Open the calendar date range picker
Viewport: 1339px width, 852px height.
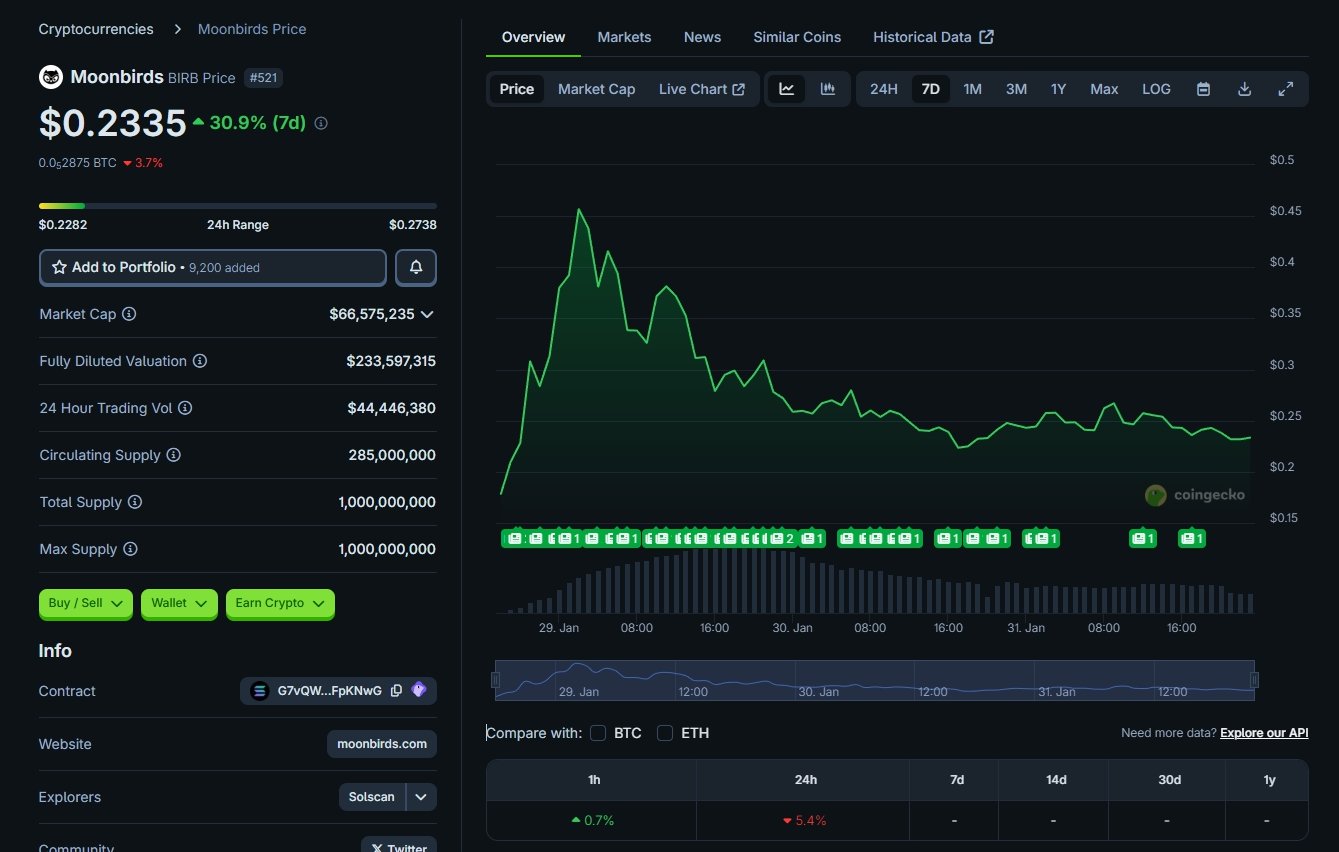(1204, 89)
